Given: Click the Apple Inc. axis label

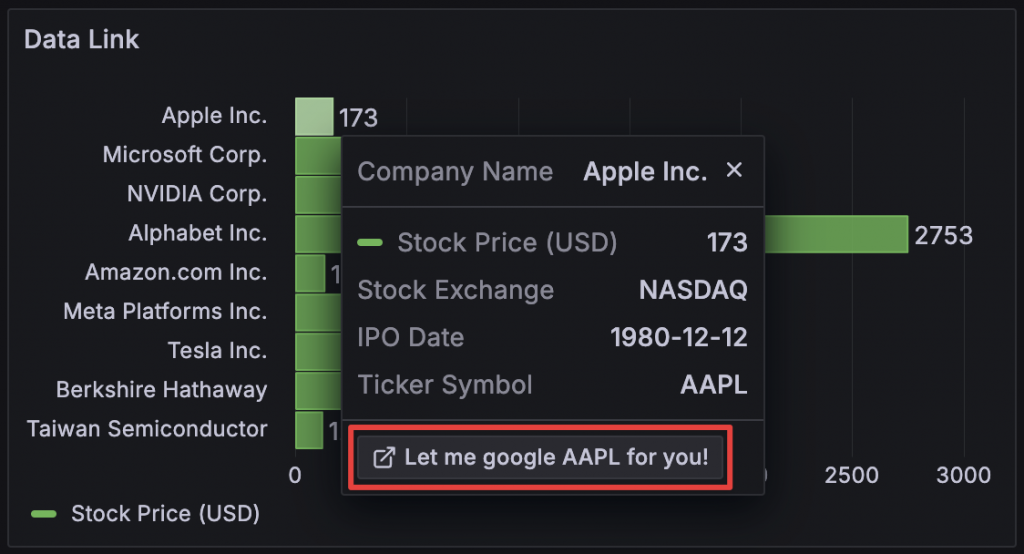Looking at the screenshot, I should 214,116.
